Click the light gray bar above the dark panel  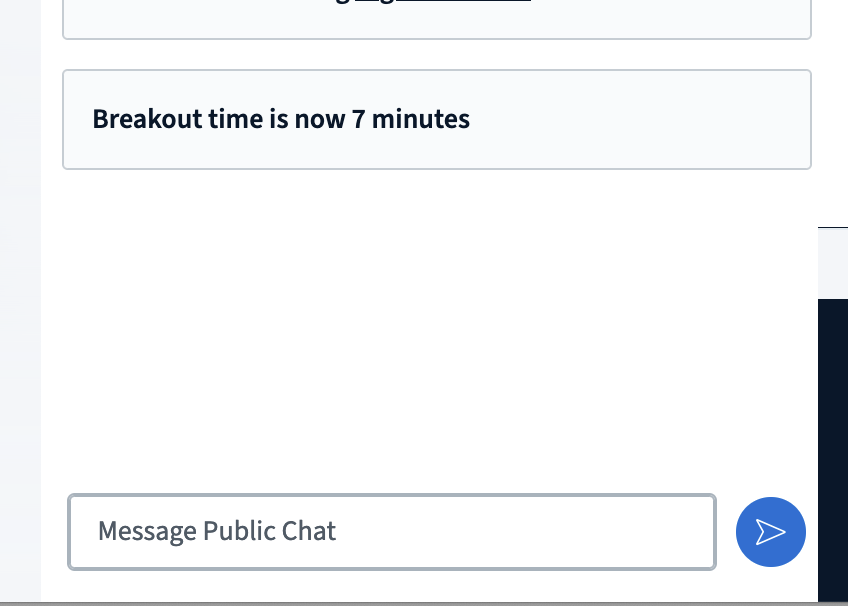[833, 263]
